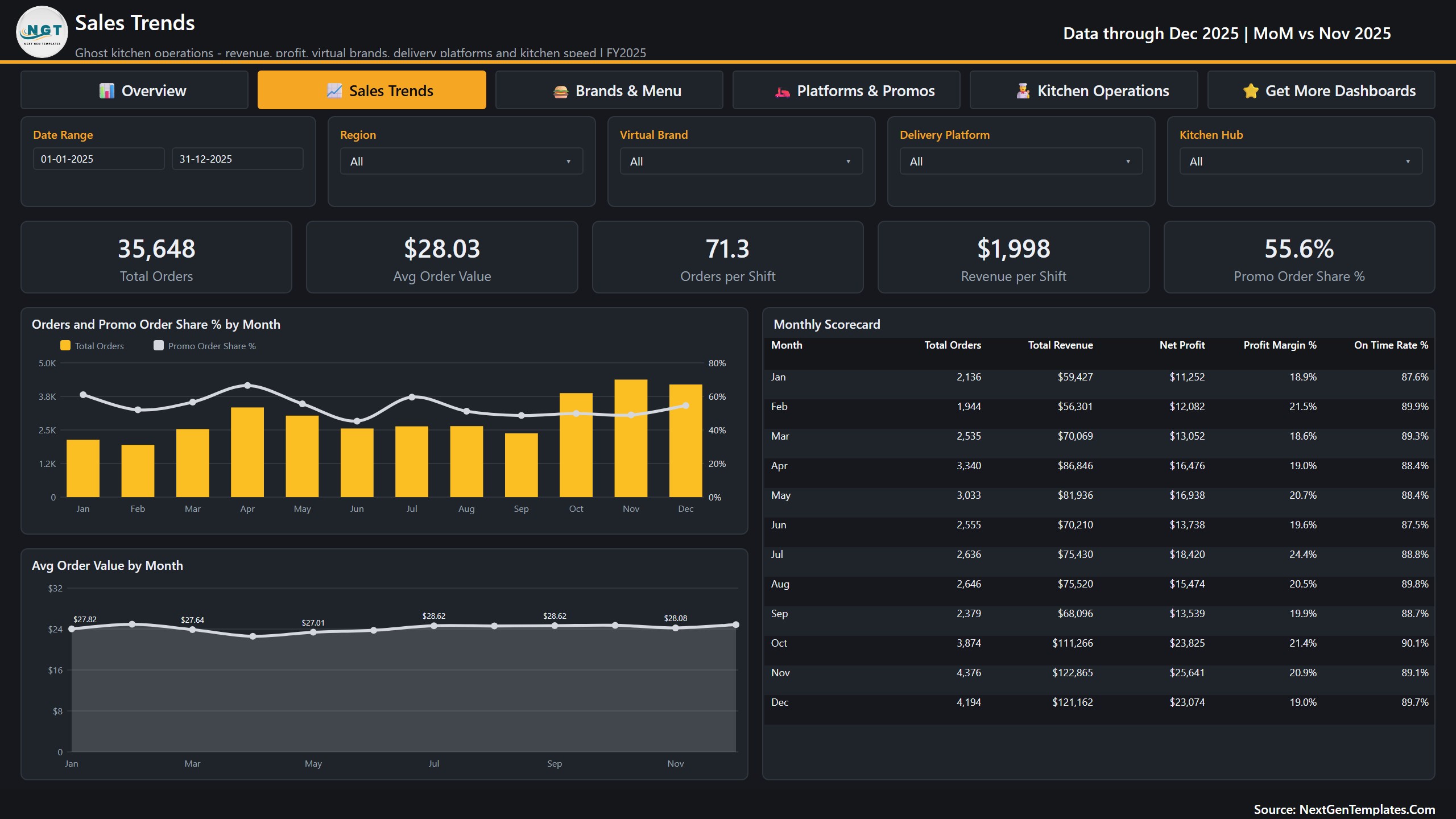Click Sep net profit $13,539

click(1187, 614)
